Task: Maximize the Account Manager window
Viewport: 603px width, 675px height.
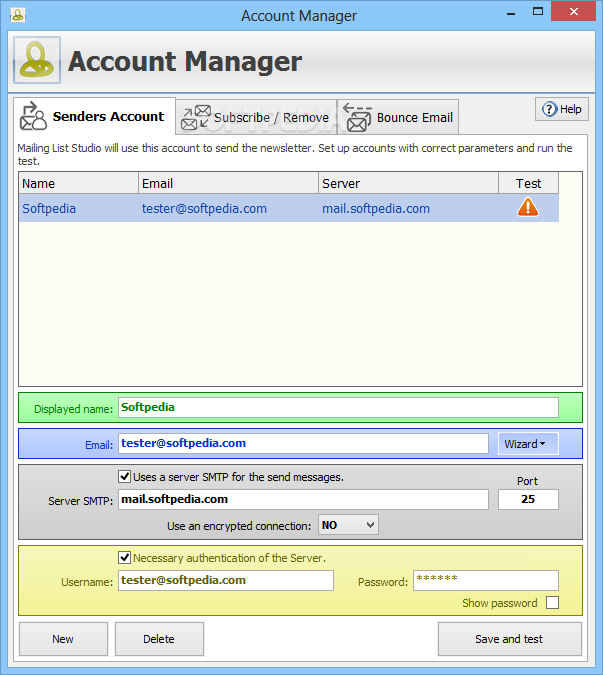Action: click(538, 12)
